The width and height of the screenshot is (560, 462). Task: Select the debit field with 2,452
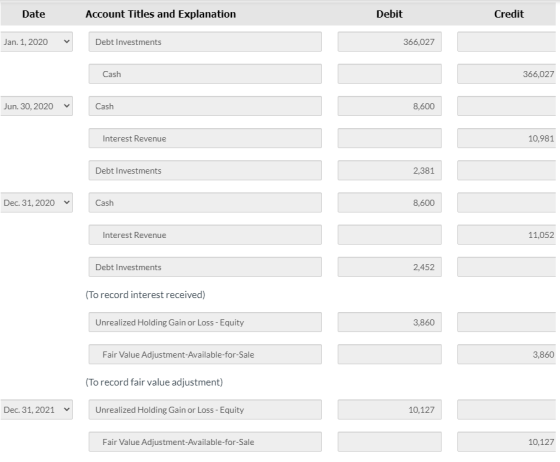[390, 267]
